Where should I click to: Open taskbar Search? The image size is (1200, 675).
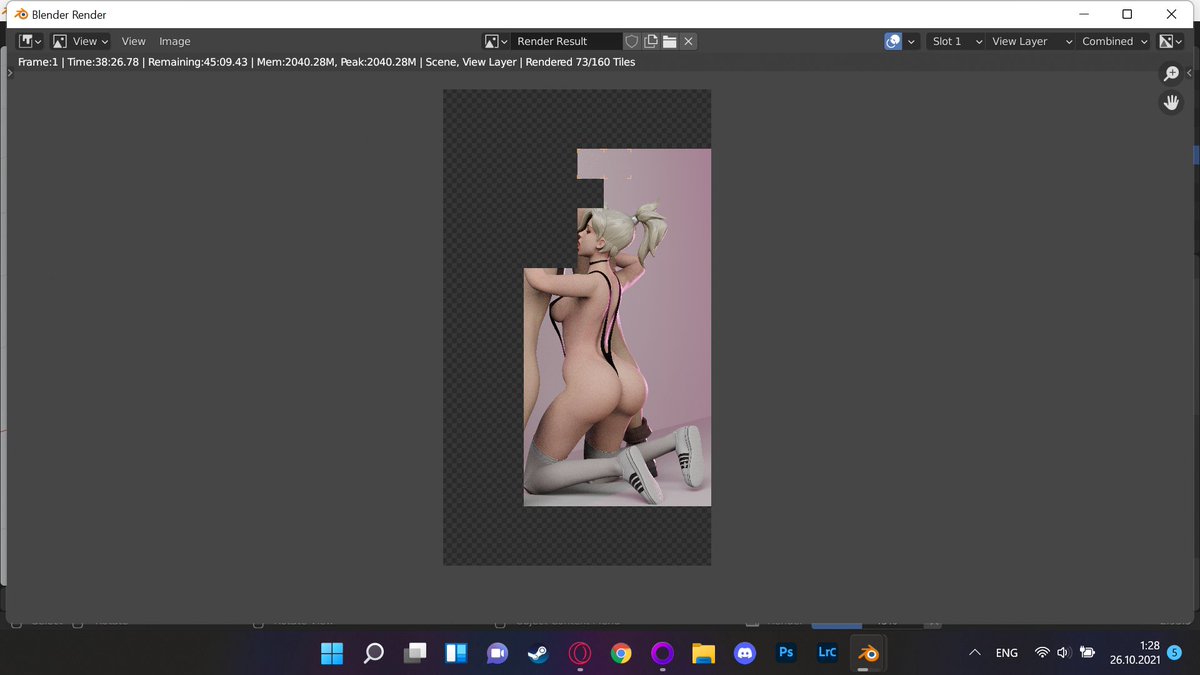(373, 653)
